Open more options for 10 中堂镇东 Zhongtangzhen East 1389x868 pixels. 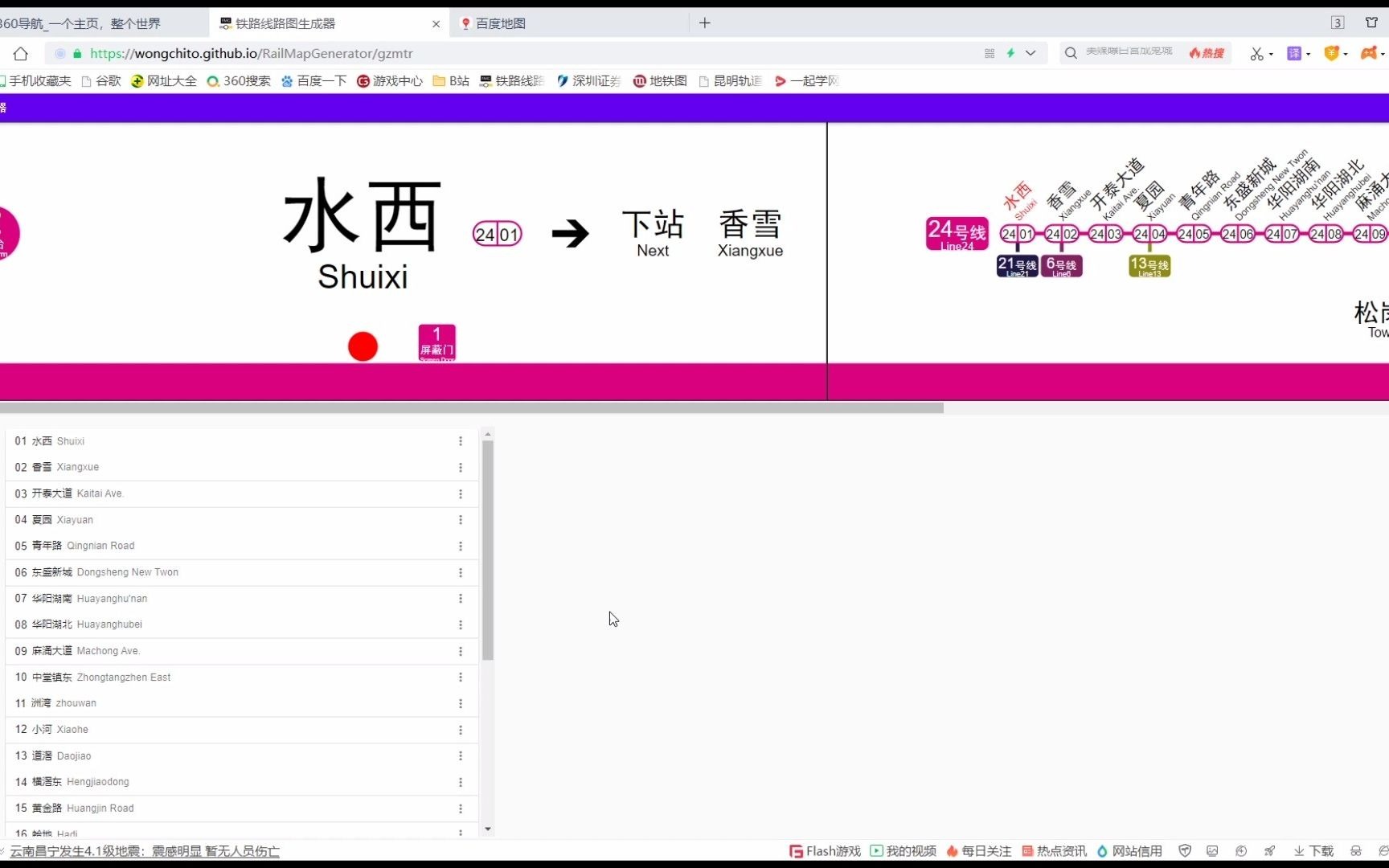(461, 678)
